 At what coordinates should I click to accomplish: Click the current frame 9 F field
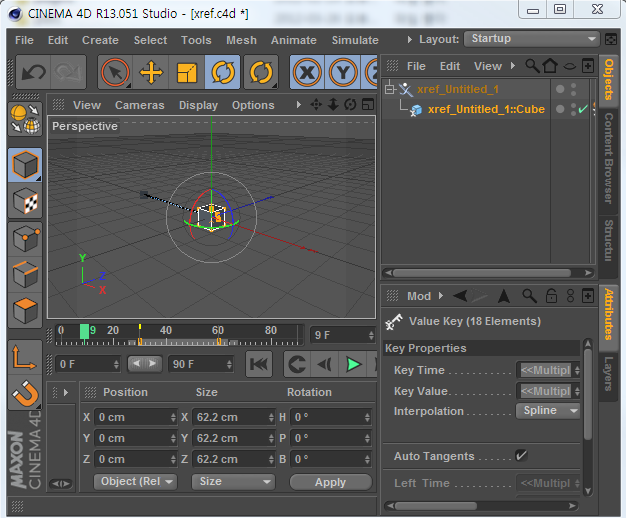point(343,335)
